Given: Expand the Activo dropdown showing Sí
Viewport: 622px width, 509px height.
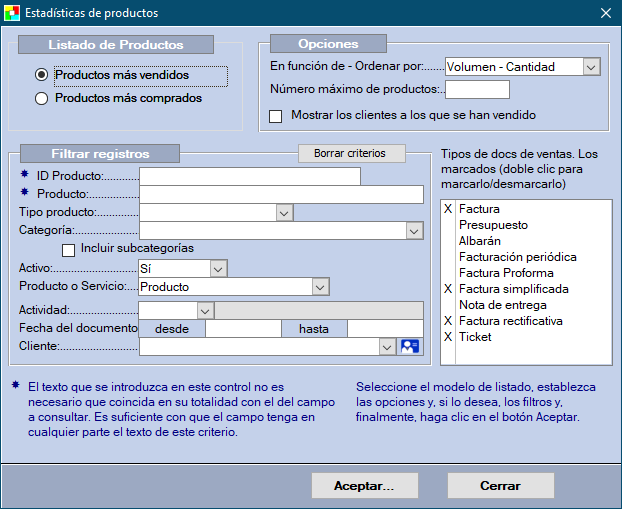Looking at the screenshot, I should (x=218, y=269).
